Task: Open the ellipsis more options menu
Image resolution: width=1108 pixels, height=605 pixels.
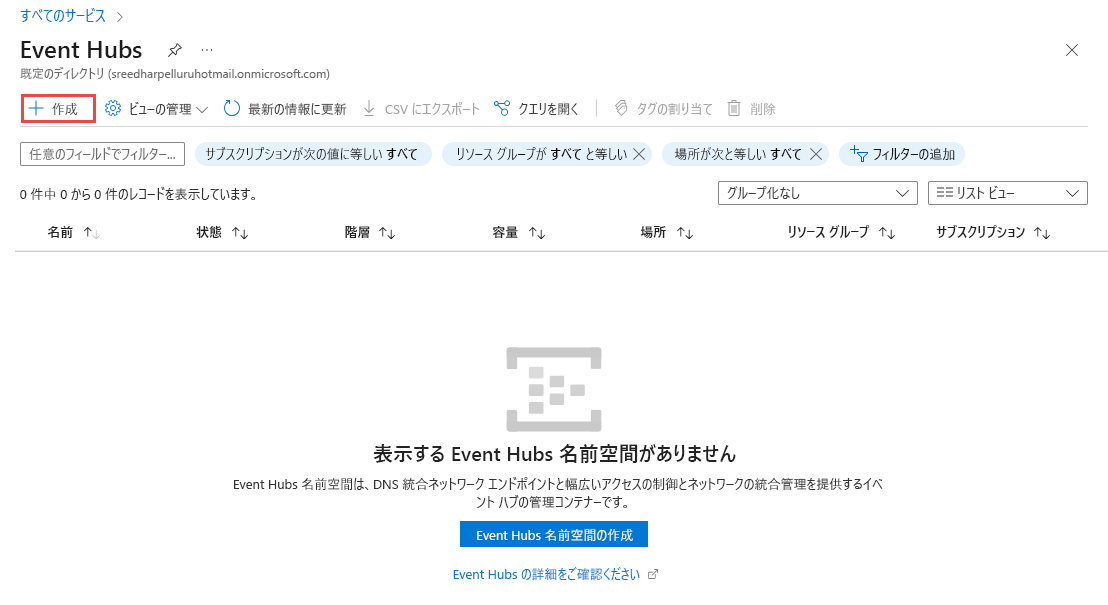Action: 206,50
